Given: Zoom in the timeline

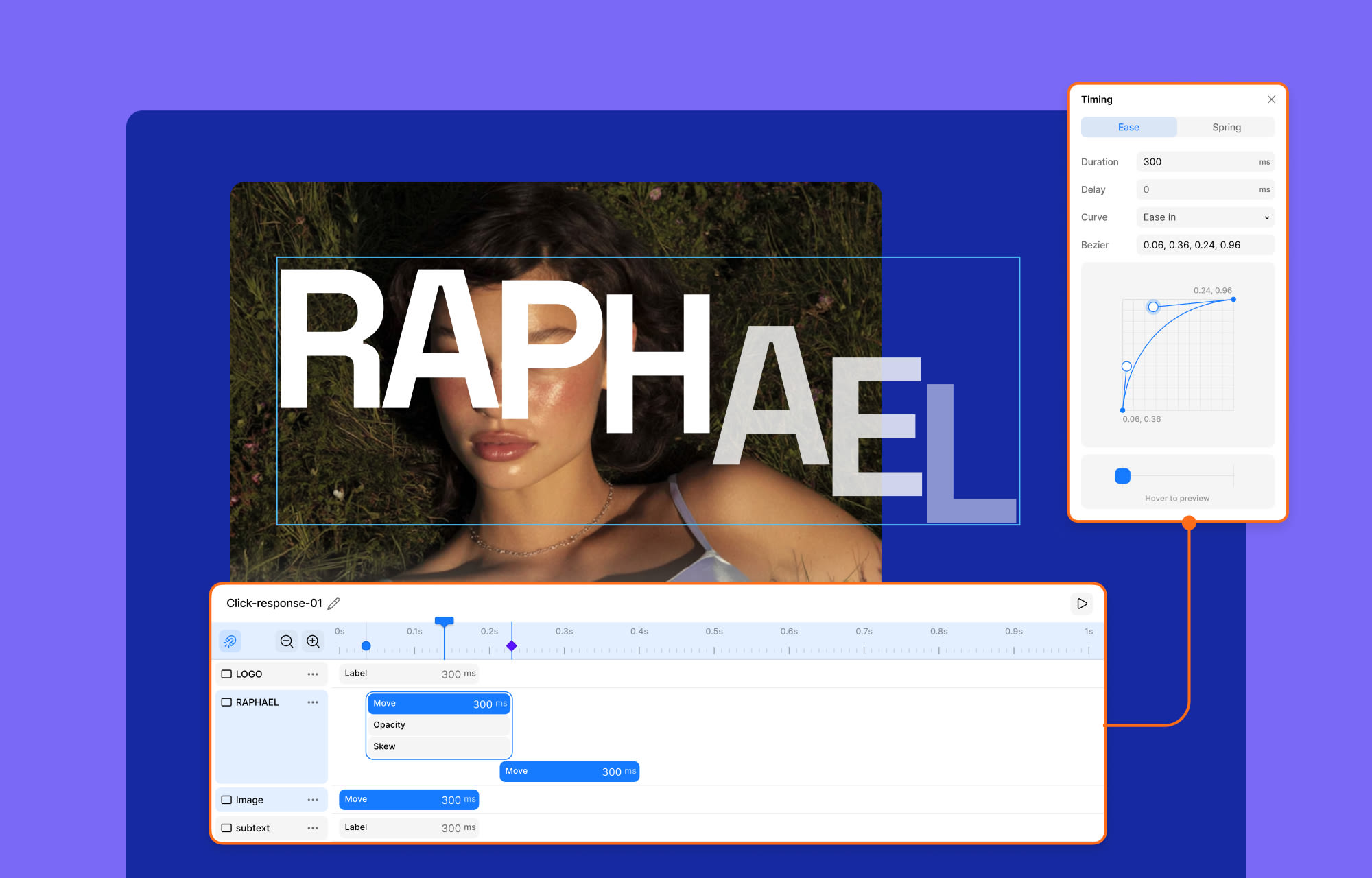Looking at the screenshot, I should [x=314, y=641].
